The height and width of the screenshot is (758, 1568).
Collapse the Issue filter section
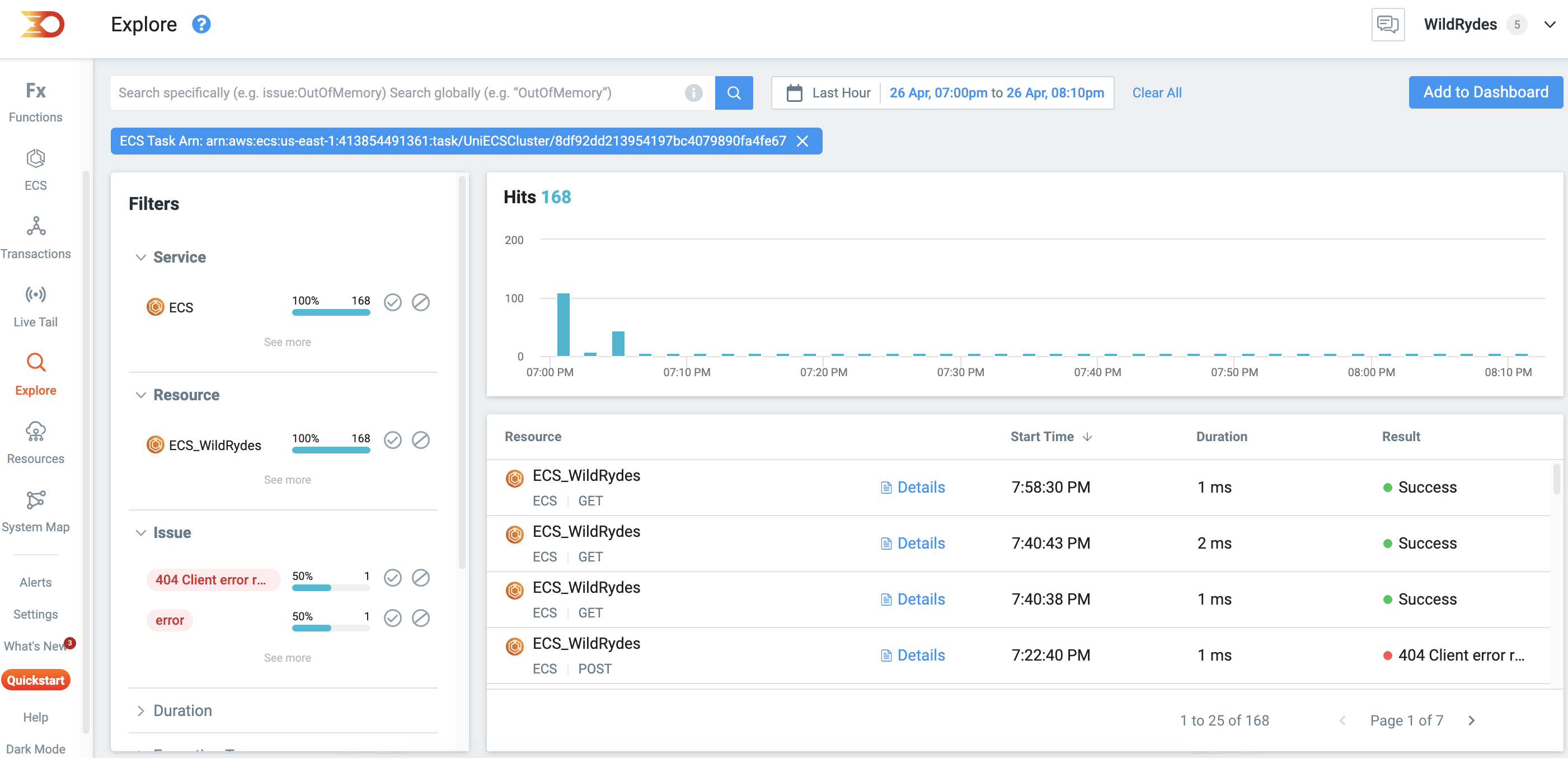click(x=140, y=533)
